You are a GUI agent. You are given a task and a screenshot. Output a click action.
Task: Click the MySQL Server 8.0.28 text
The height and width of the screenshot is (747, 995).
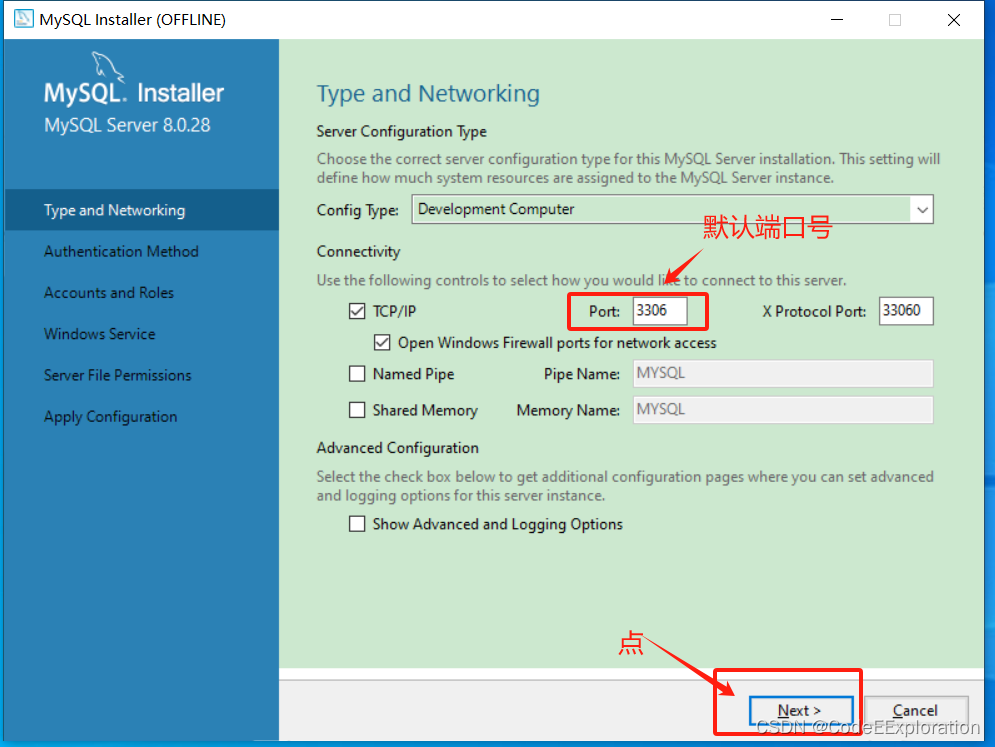point(127,125)
